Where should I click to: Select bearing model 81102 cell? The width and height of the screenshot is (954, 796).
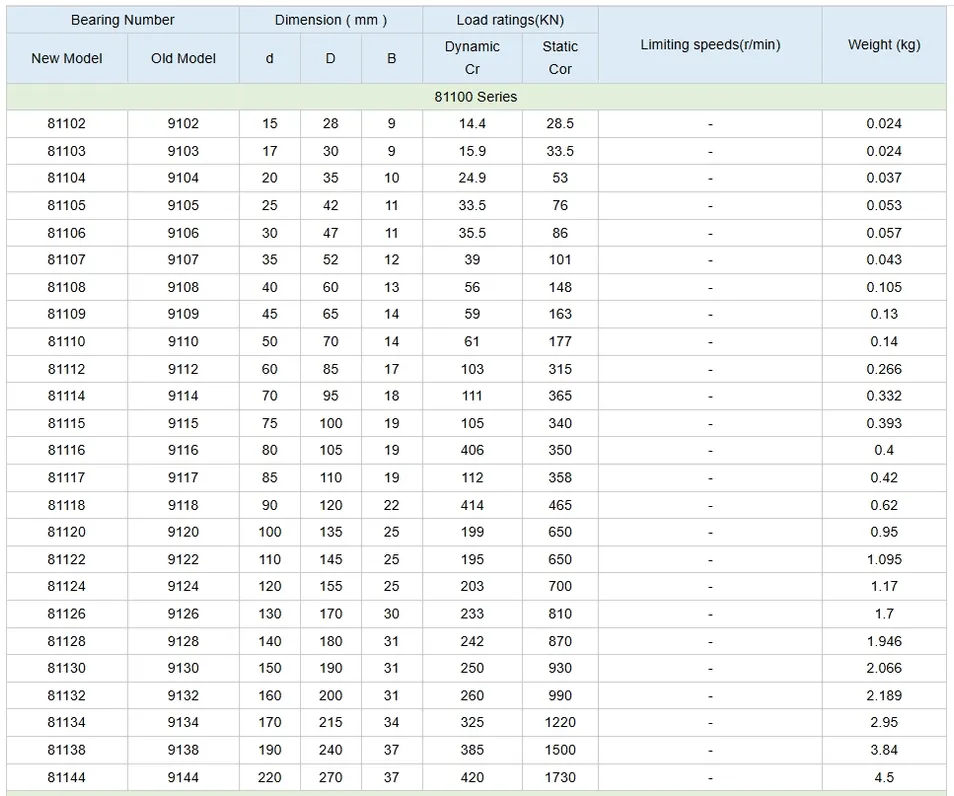(67, 124)
